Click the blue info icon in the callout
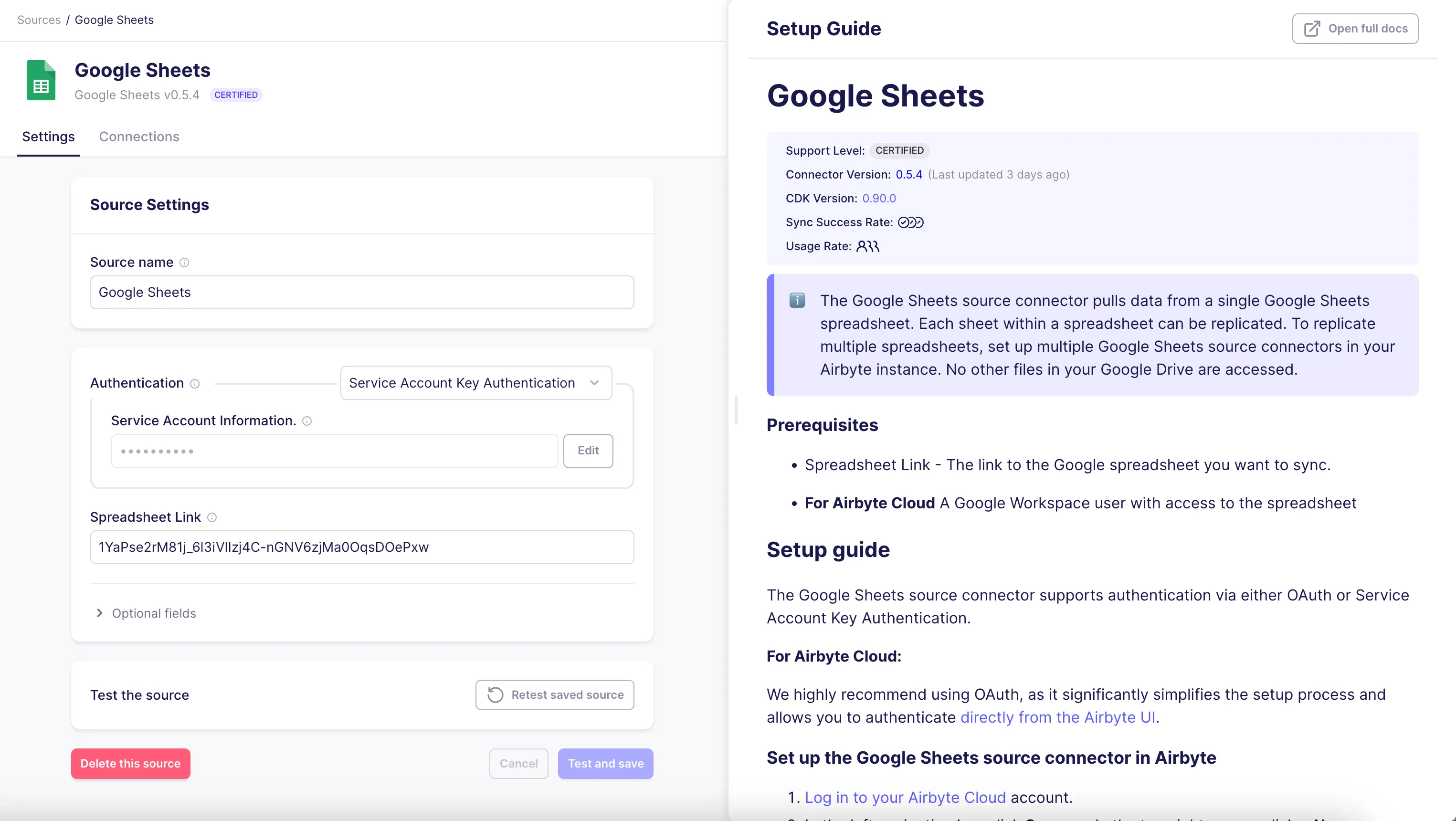The width and height of the screenshot is (1456, 821). click(x=797, y=301)
